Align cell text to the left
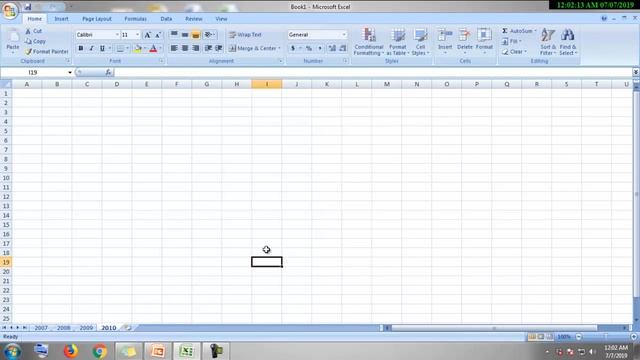Screen dimensions: 640x360 (x=174, y=48)
